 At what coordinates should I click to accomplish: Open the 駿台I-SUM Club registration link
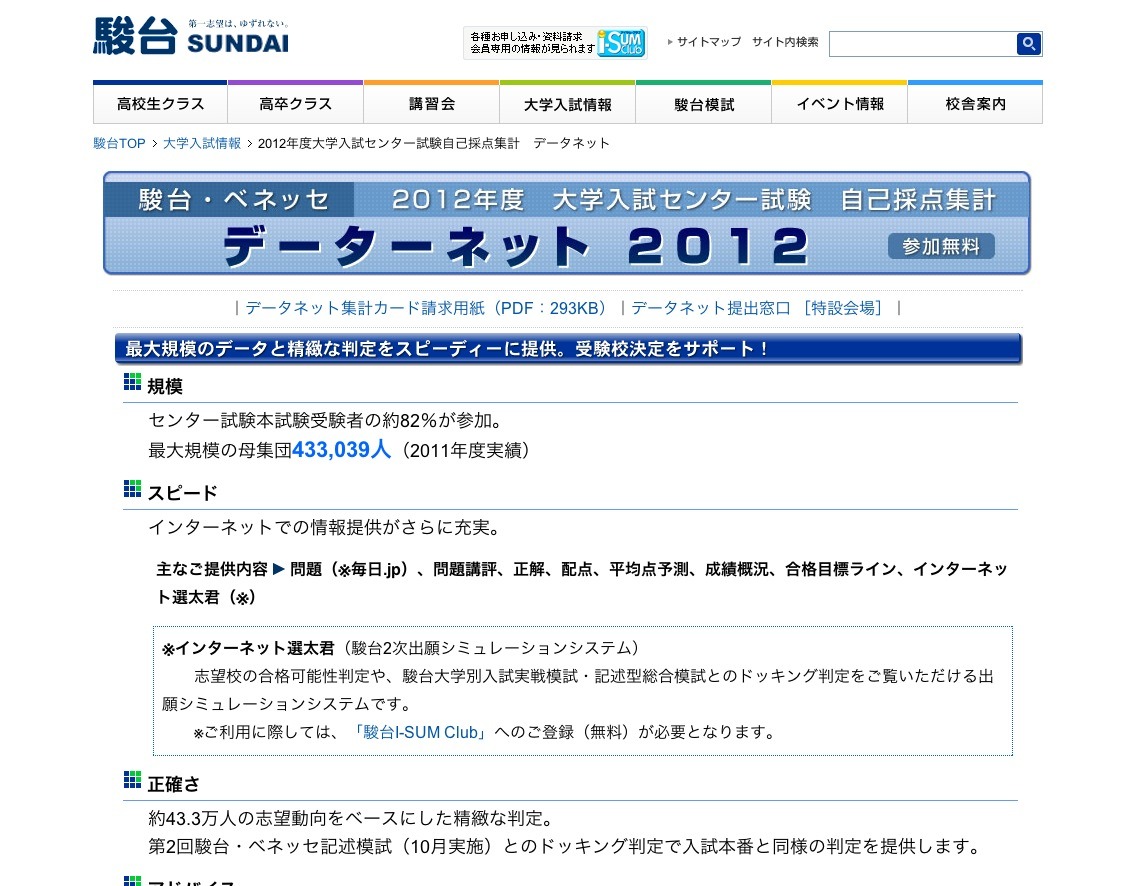point(421,732)
